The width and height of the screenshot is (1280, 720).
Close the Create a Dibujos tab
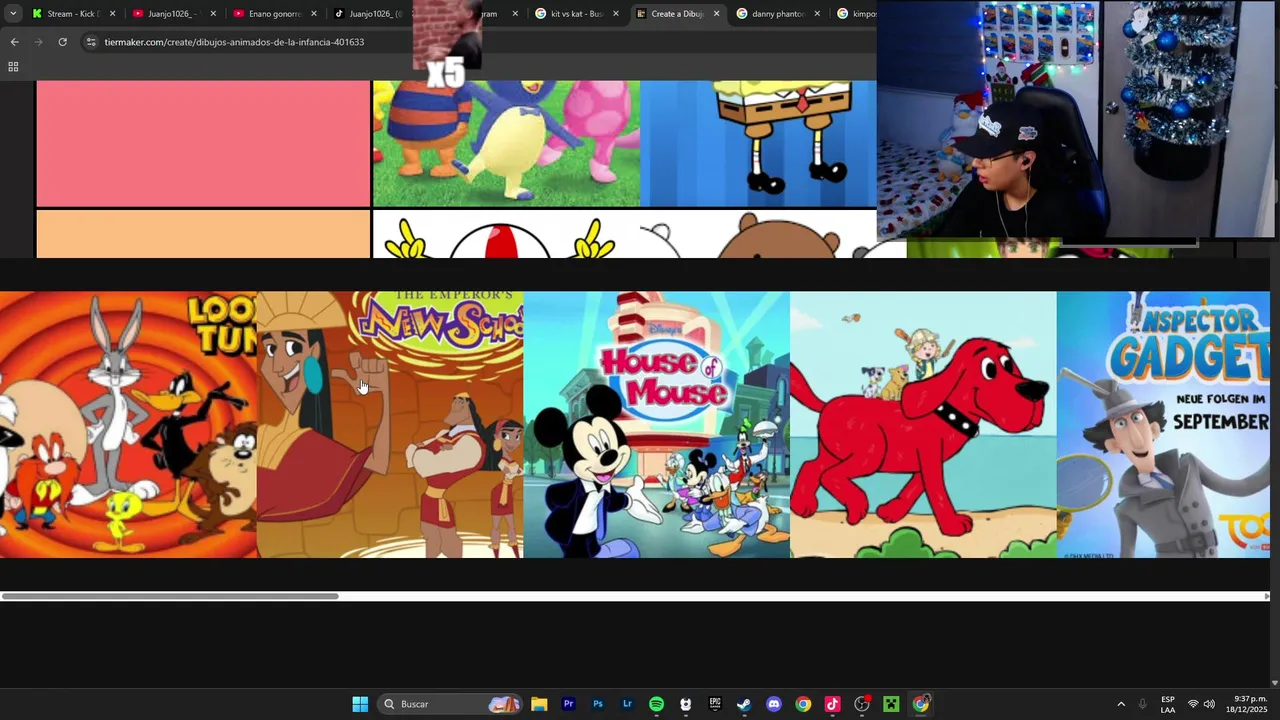716,14
